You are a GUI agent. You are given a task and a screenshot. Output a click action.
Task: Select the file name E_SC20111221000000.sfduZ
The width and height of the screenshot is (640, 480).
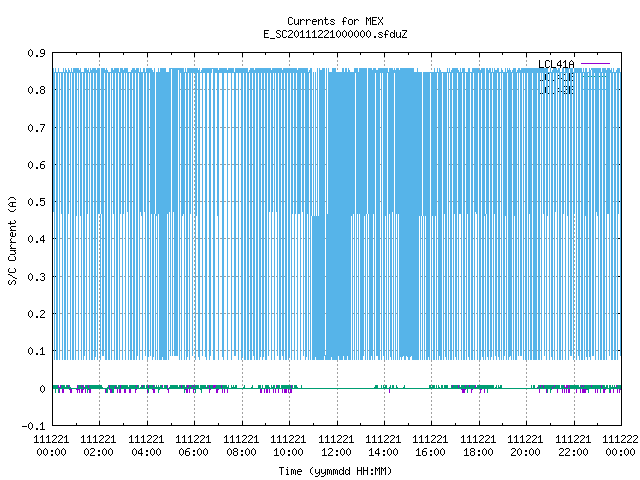coord(335,34)
